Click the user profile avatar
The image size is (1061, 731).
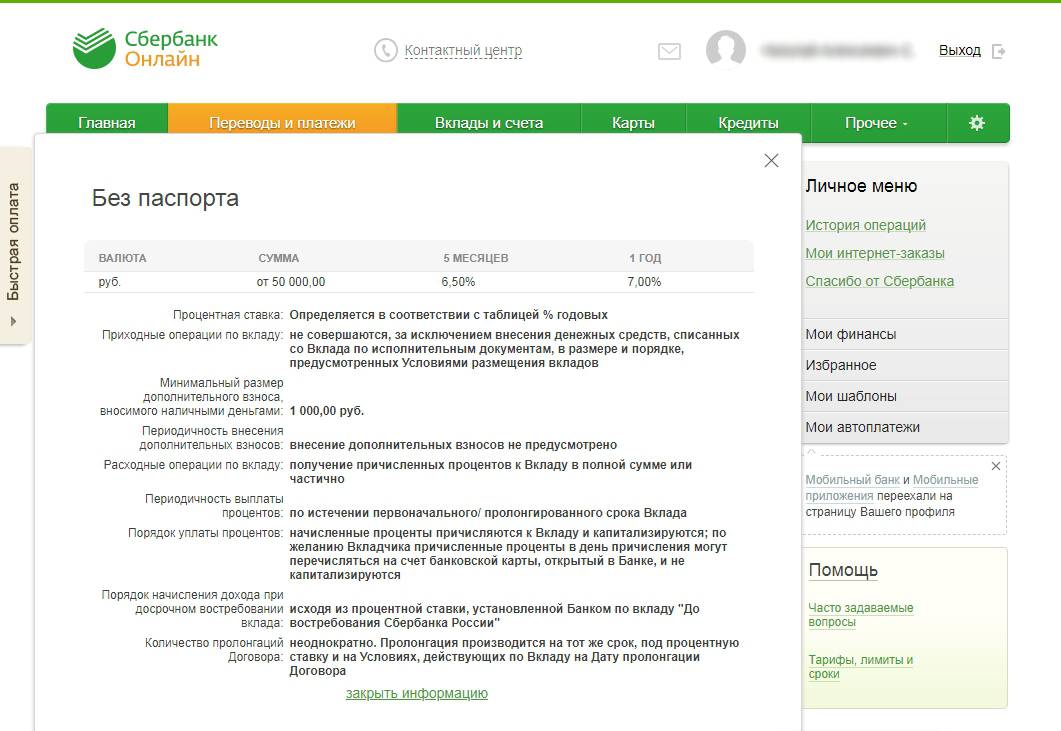pyautogui.click(x=726, y=50)
